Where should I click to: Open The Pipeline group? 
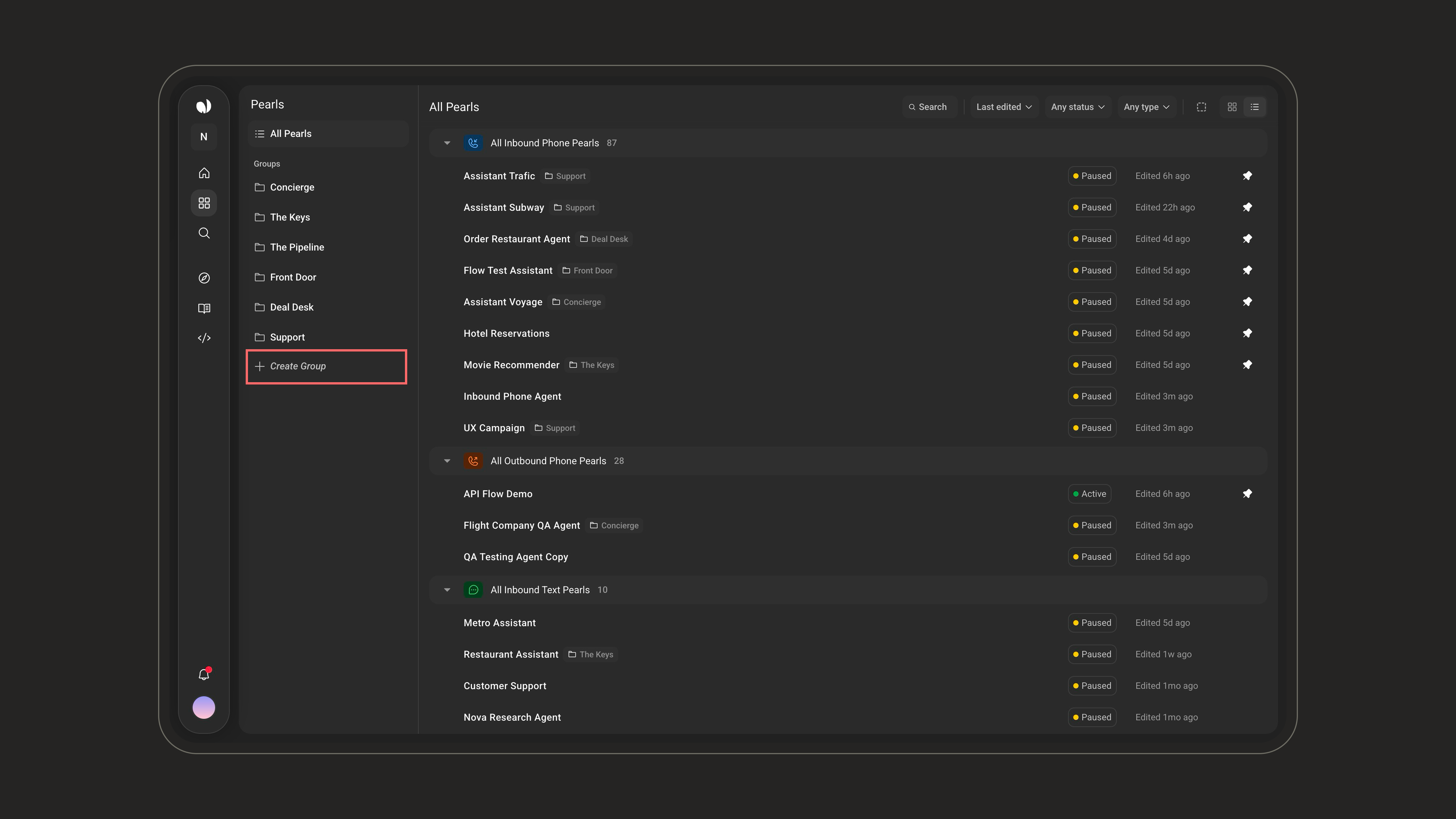tap(328, 247)
